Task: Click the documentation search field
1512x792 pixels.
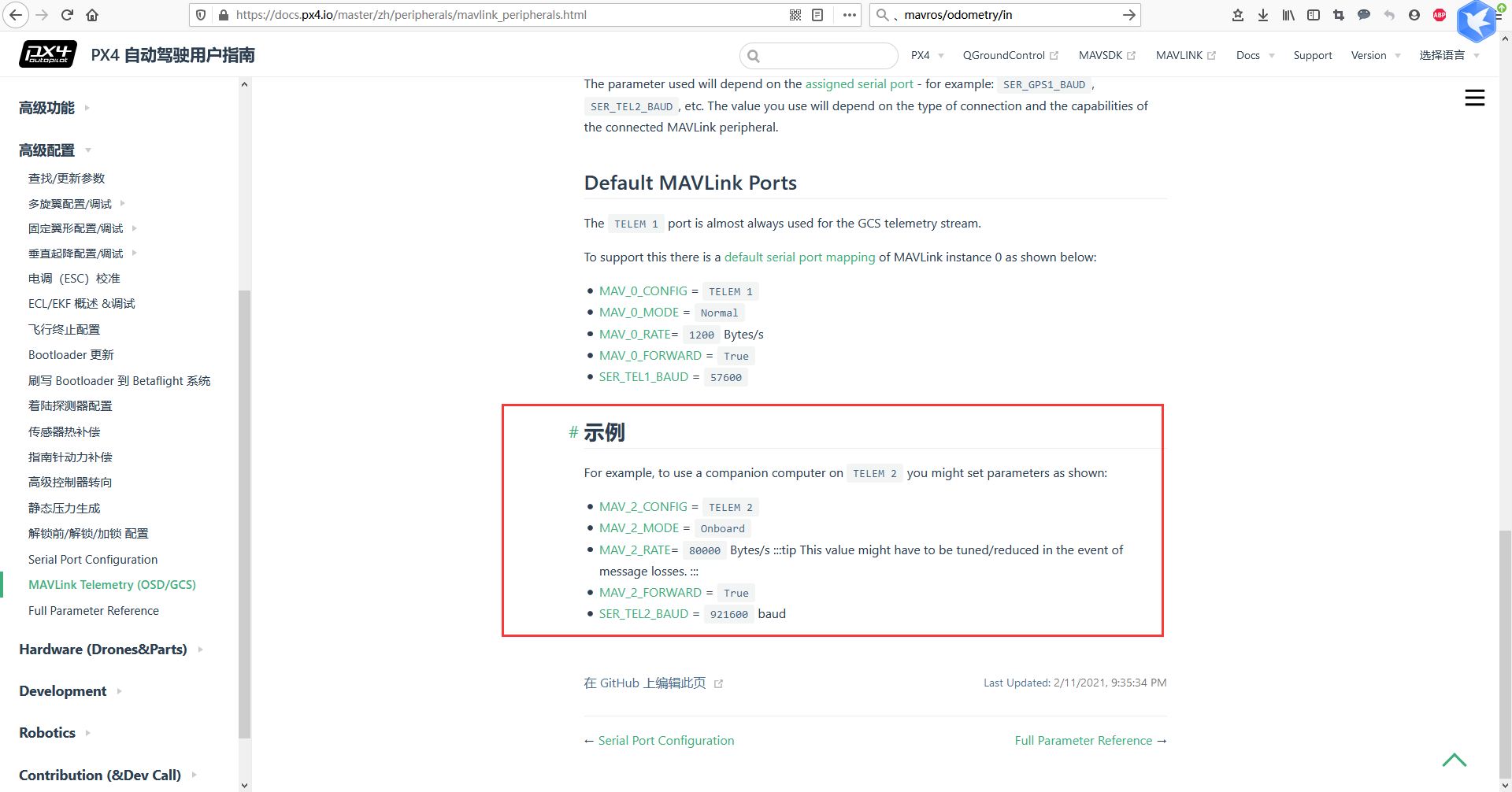Action: coord(819,55)
